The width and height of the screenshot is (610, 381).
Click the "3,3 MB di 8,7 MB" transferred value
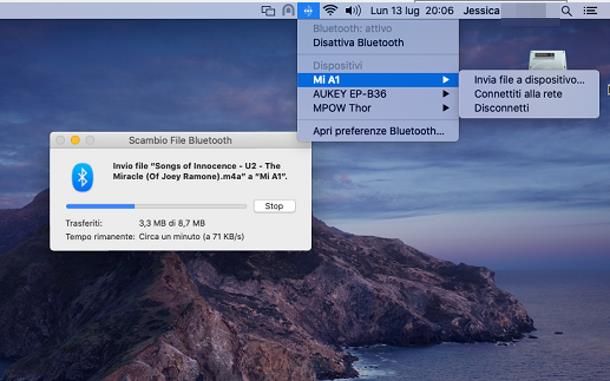click(x=172, y=223)
